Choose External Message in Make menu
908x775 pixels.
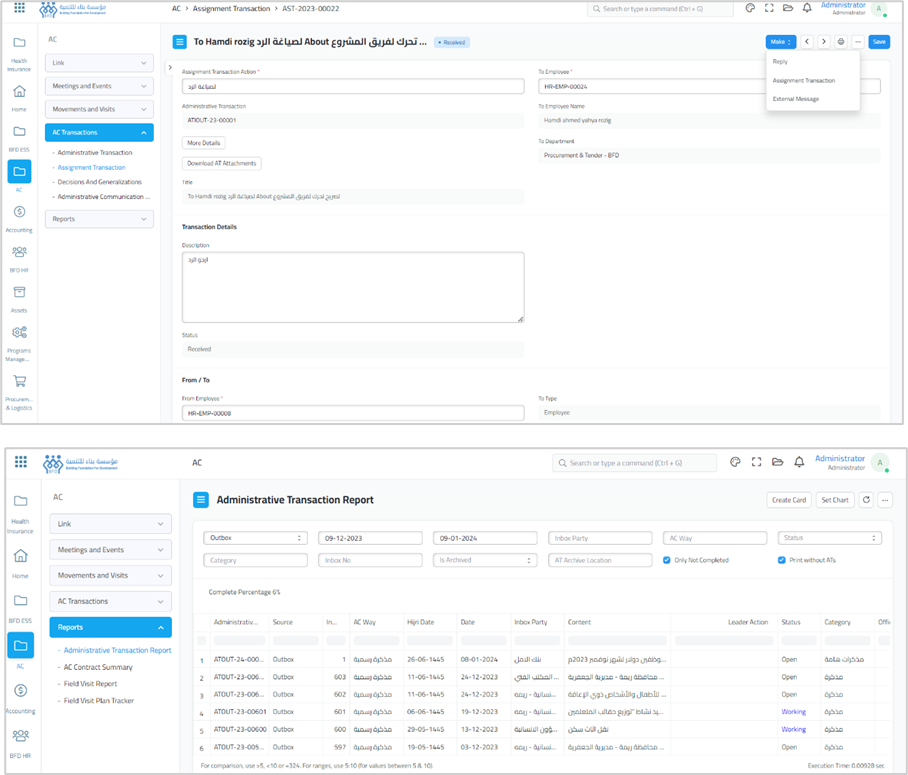point(796,99)
